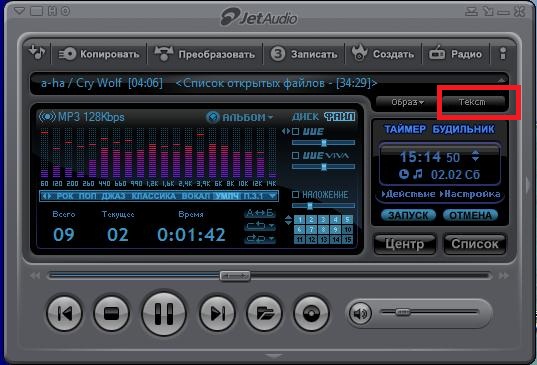Click the round icon in title bar

click(65, 11)
